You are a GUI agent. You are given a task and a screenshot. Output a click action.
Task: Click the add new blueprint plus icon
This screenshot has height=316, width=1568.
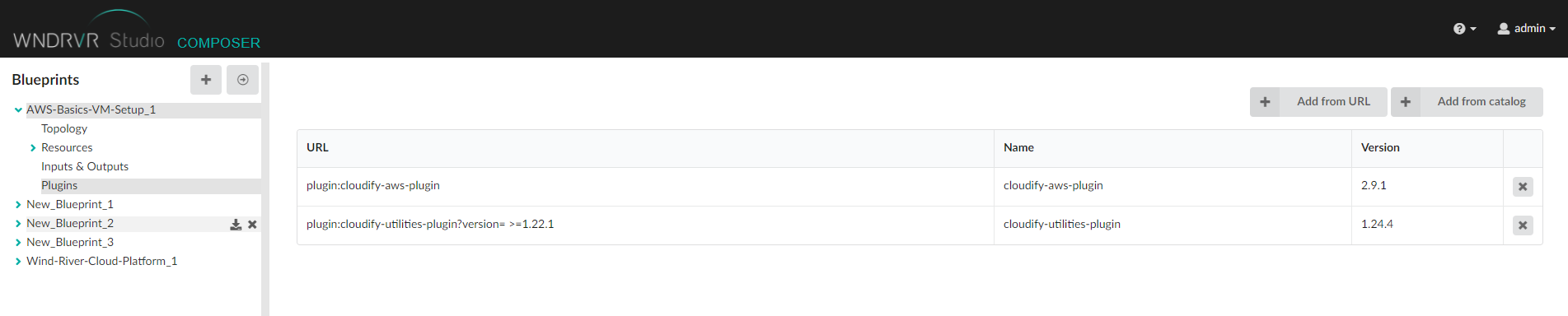(206, 80)
